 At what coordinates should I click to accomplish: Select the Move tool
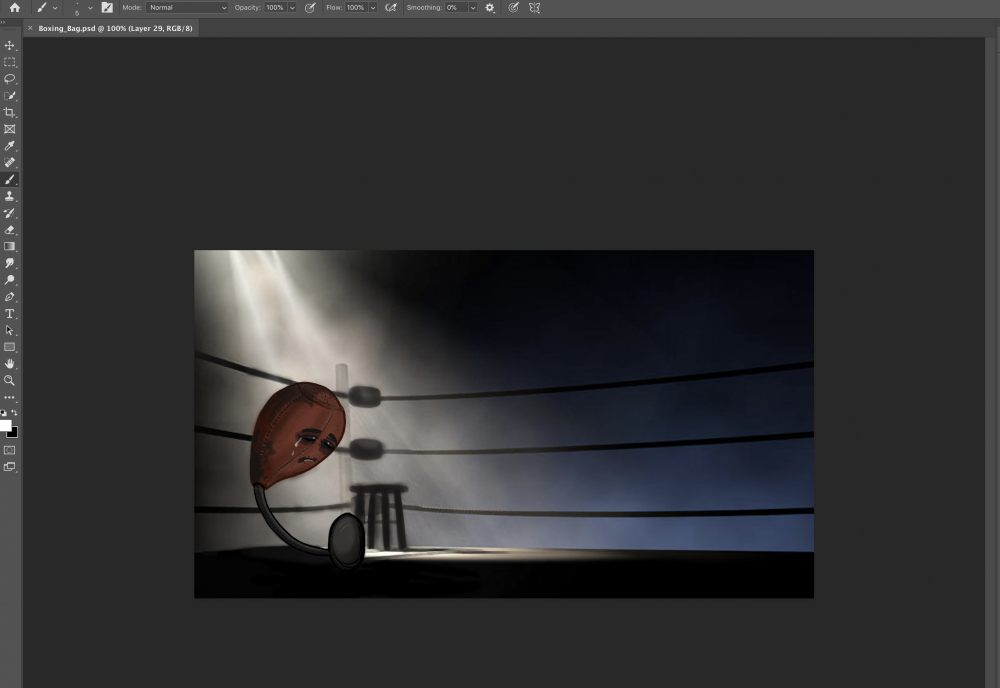click(x=10, y=45)
